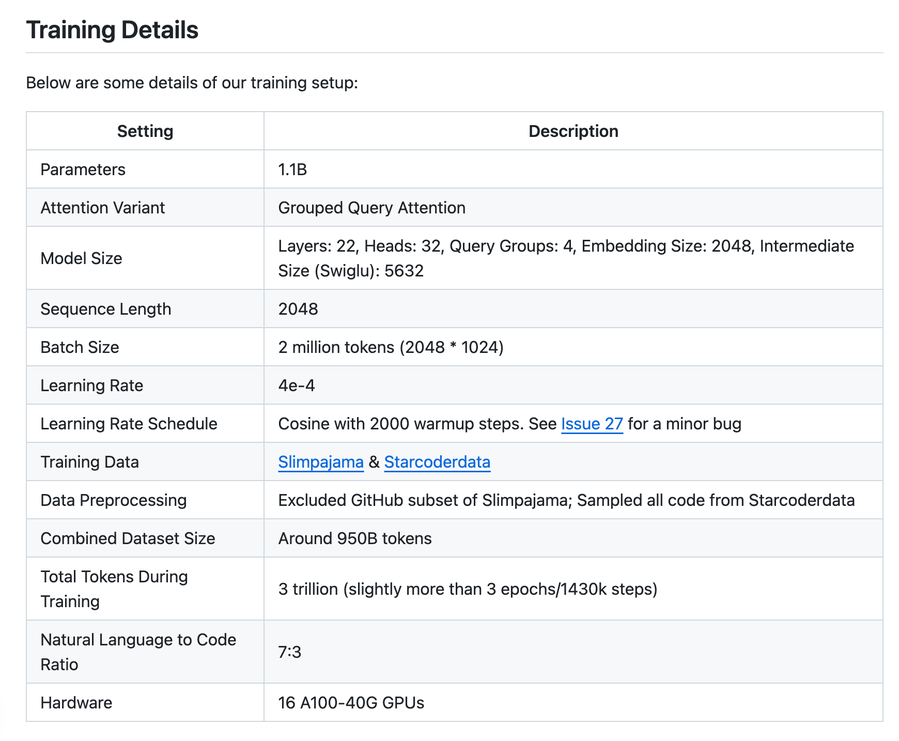Click the Grouped Query Attention cell
The height and width of the screenshot is (741, 899).
click(x=372, y=208)
